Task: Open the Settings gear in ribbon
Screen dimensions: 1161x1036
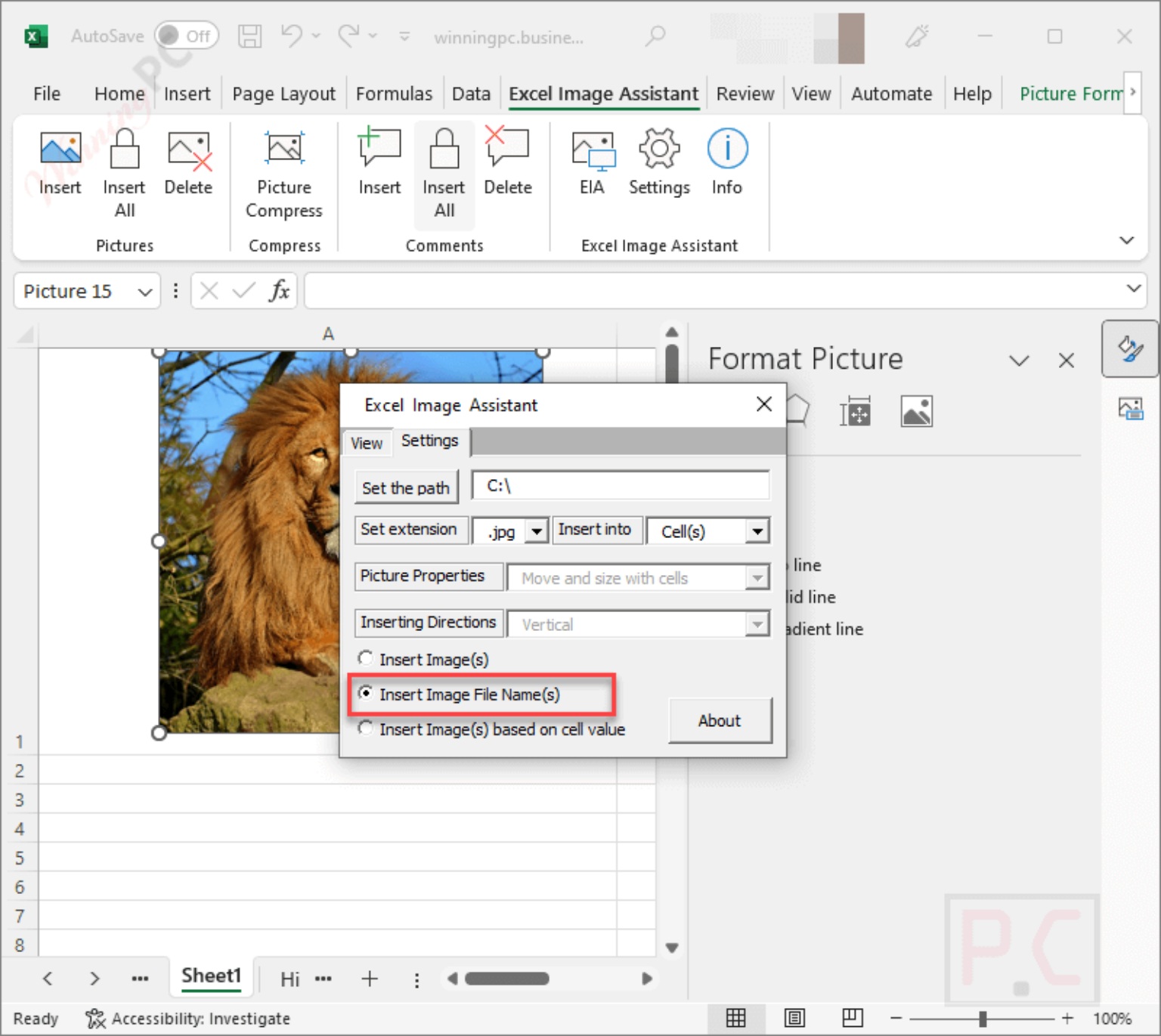Action: coord(659,162)
